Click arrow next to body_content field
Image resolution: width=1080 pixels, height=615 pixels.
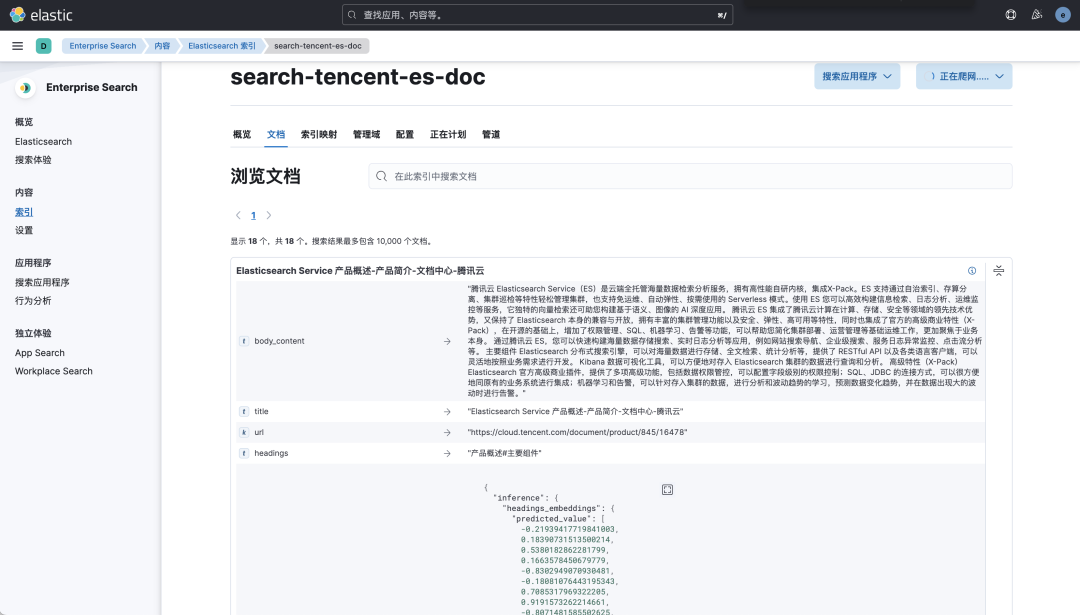point(447,342)
